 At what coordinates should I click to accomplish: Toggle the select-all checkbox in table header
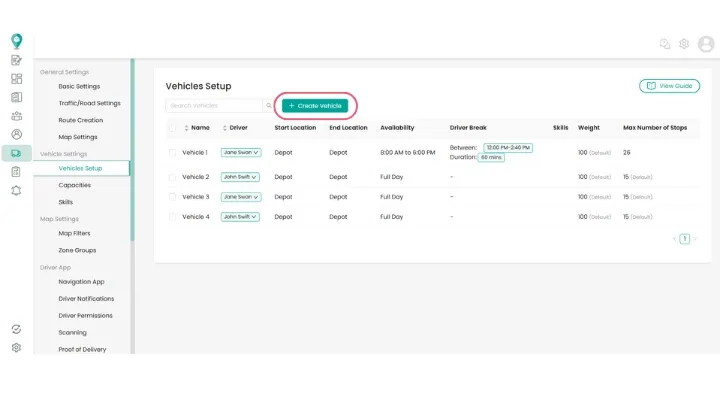pos(173,128)
